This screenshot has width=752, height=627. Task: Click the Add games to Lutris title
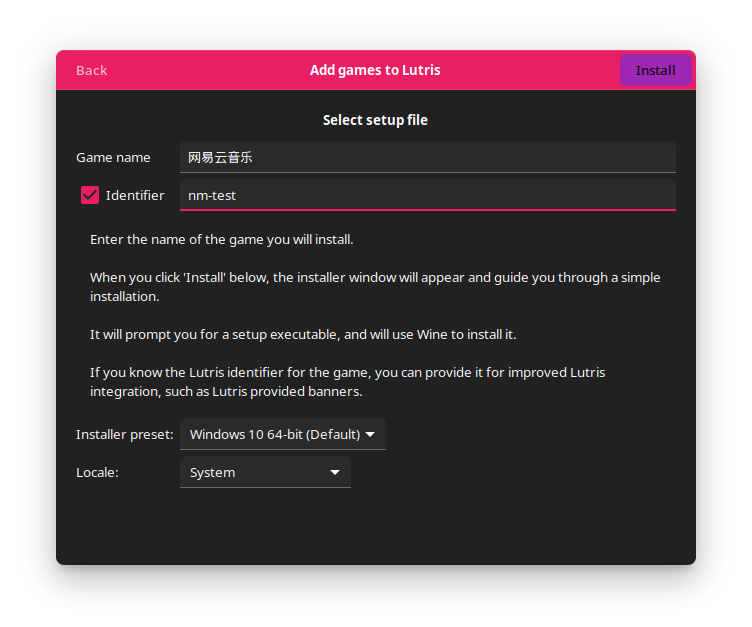pyautogui.click(x=375, y=70)
